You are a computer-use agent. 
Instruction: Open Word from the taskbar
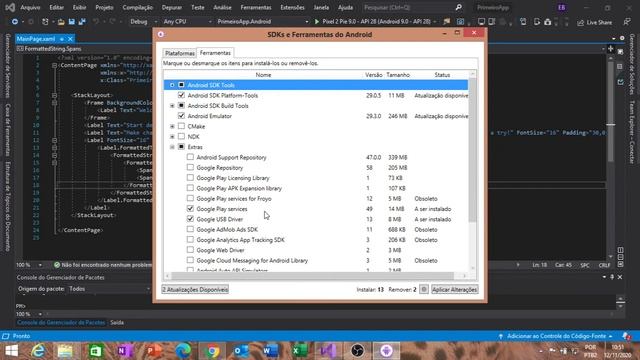coord(270,351)
